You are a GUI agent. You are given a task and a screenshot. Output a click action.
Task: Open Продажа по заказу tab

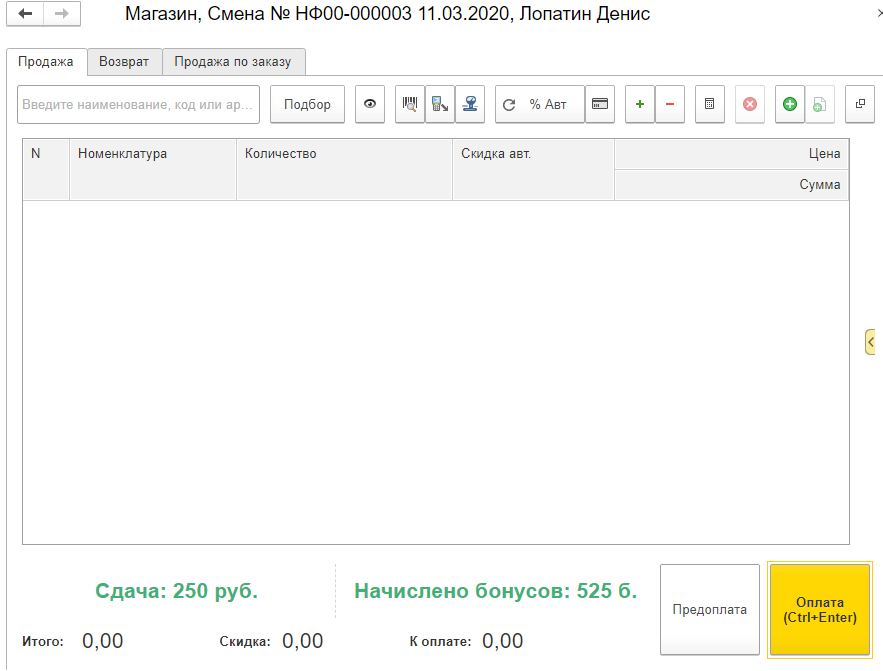coord(233,61)
